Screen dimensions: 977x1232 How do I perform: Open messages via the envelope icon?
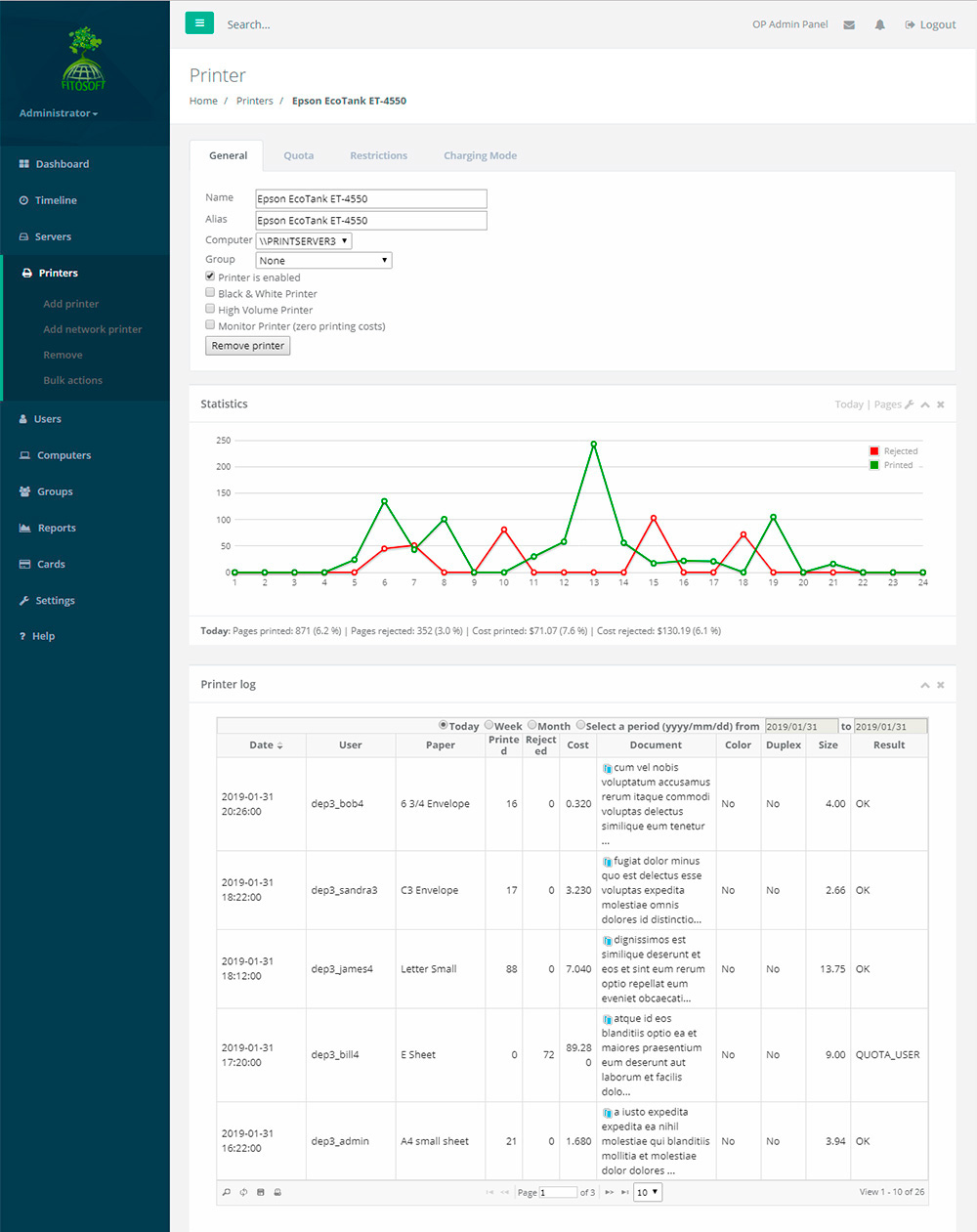point(849,25)
